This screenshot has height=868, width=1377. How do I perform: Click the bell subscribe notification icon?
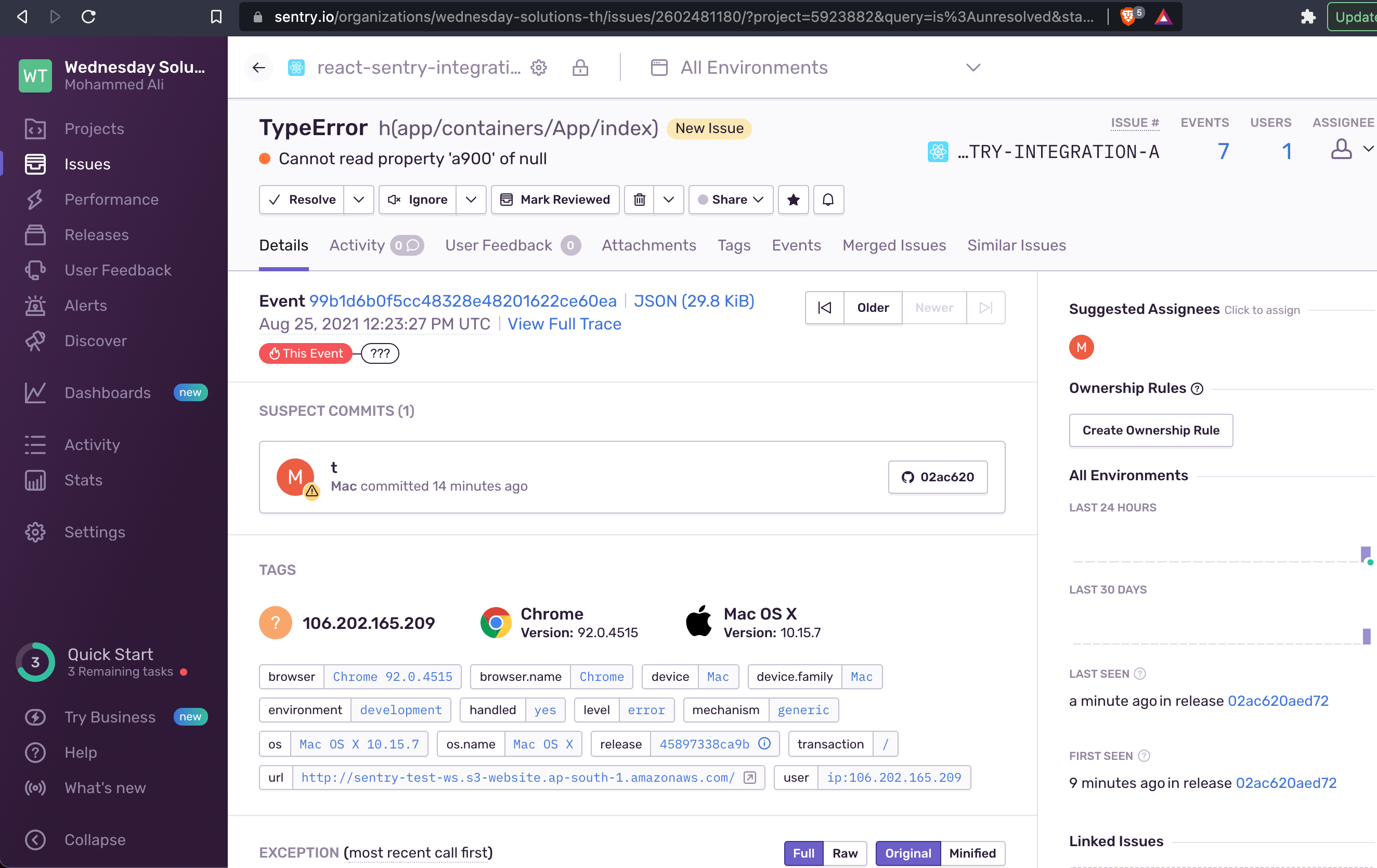point(828,200)
